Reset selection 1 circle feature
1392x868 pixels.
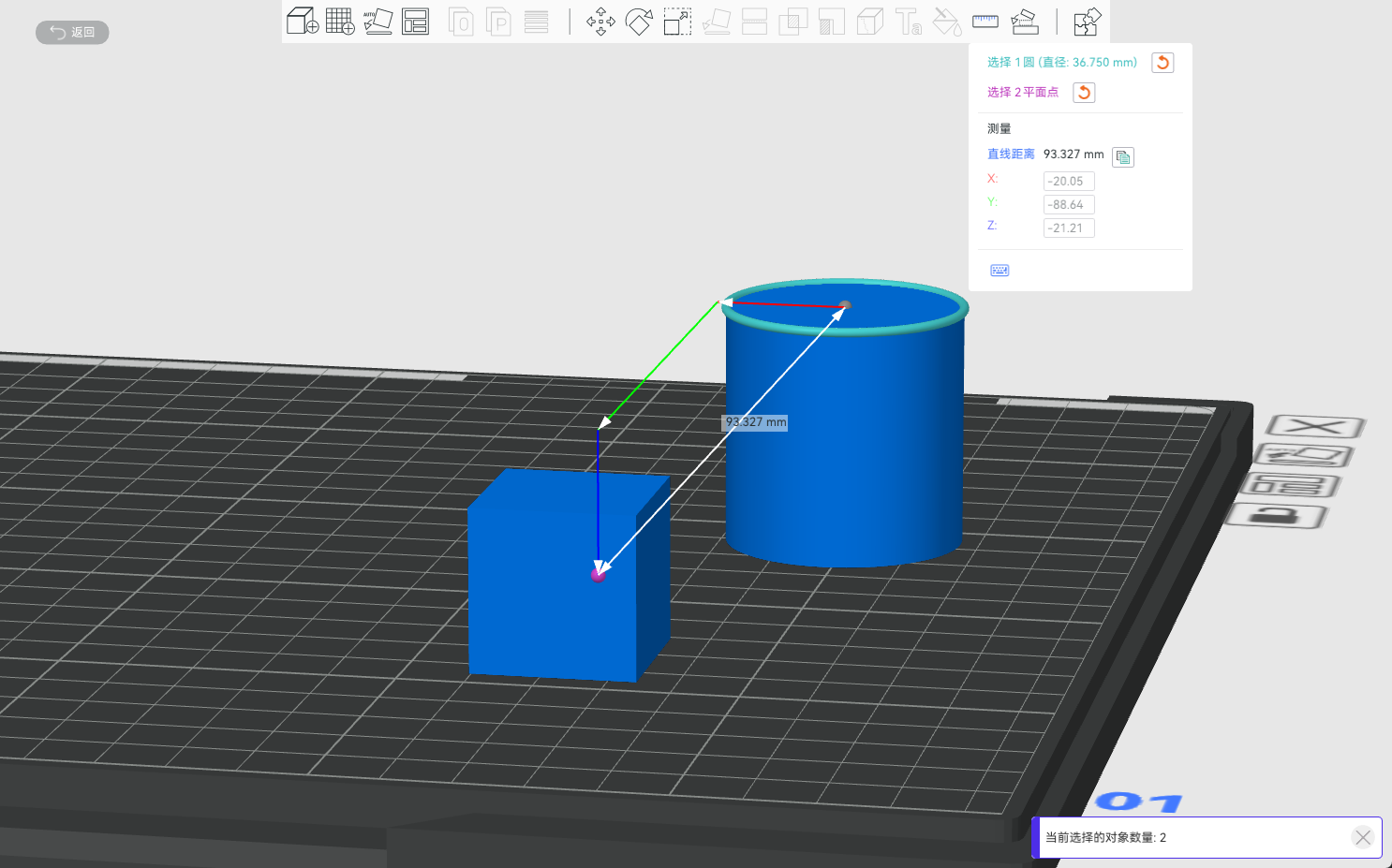point(1162,63)
